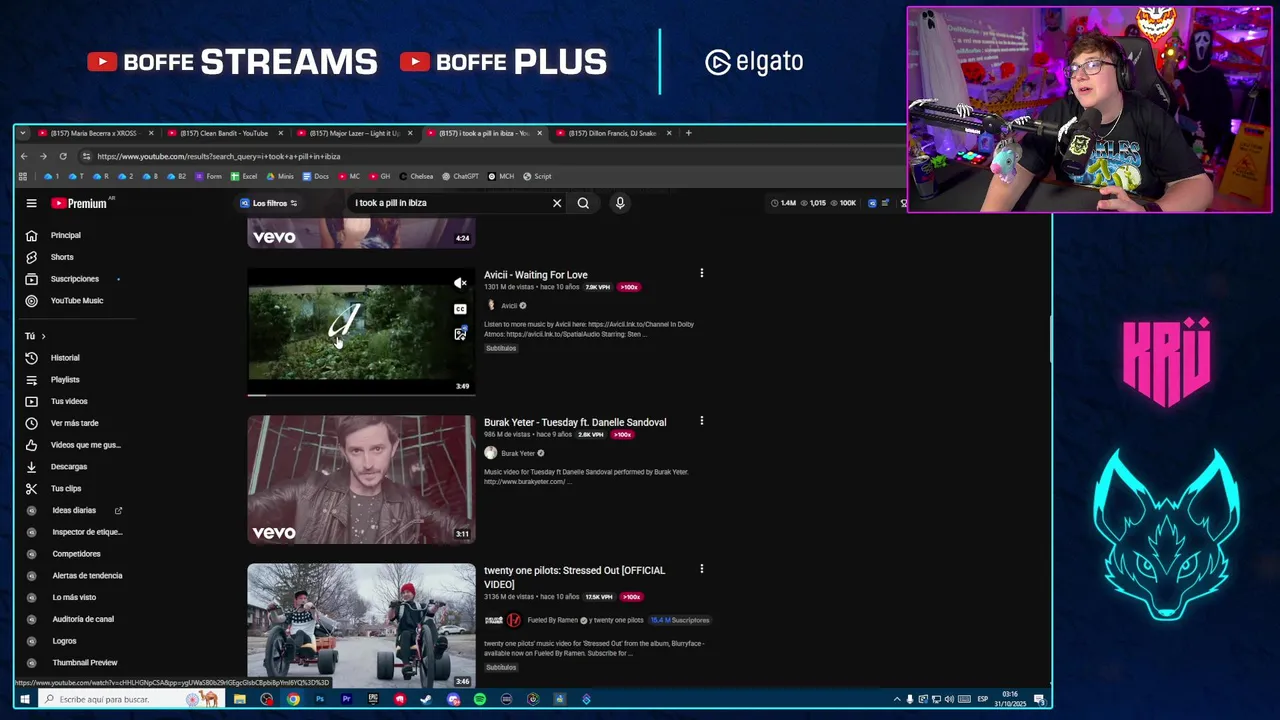Open 'Videos que me gus...' in the sidebar
This screenshot has width=1280, height=720.
85,445
